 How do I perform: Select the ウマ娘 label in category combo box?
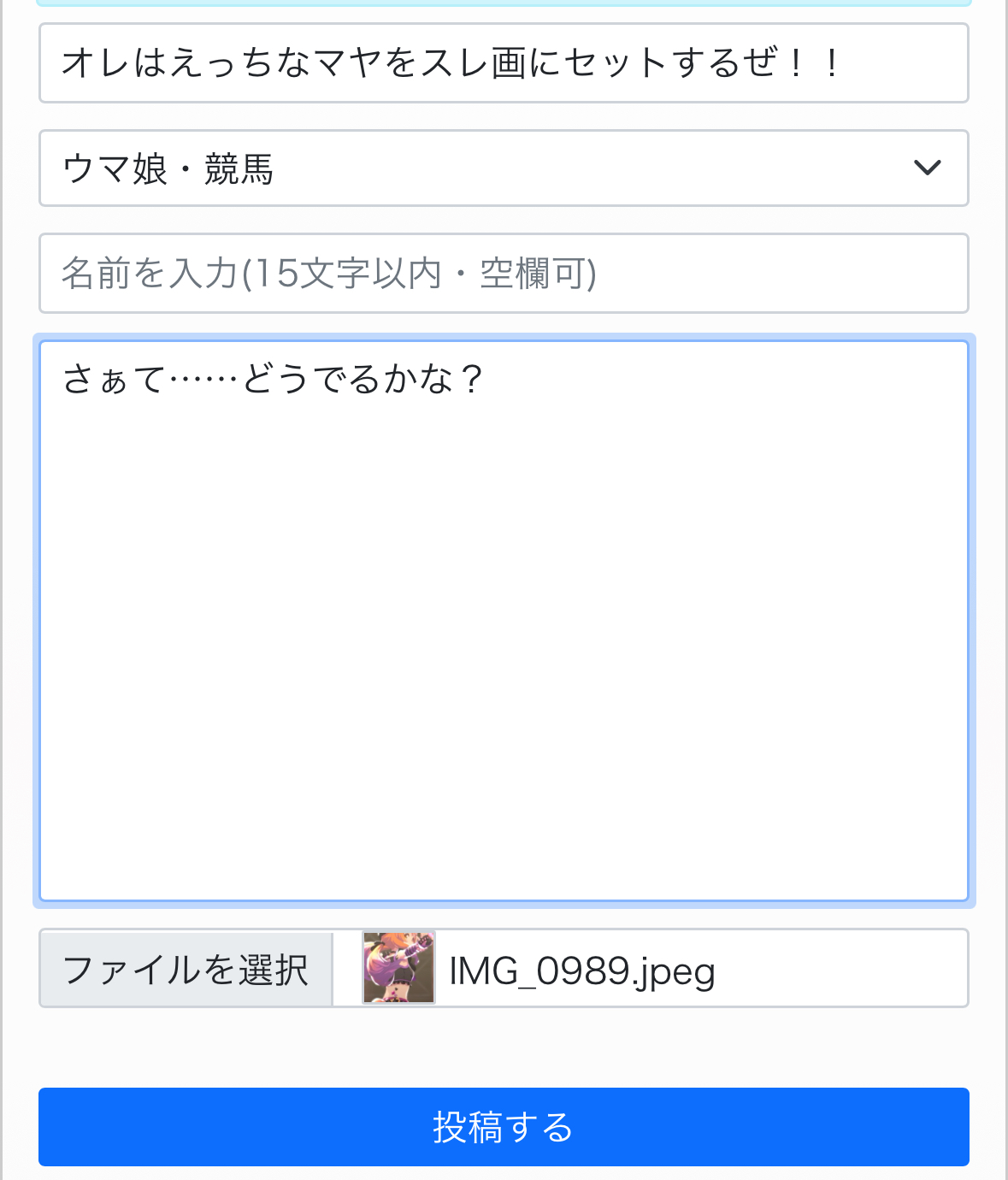click(115, 169)
